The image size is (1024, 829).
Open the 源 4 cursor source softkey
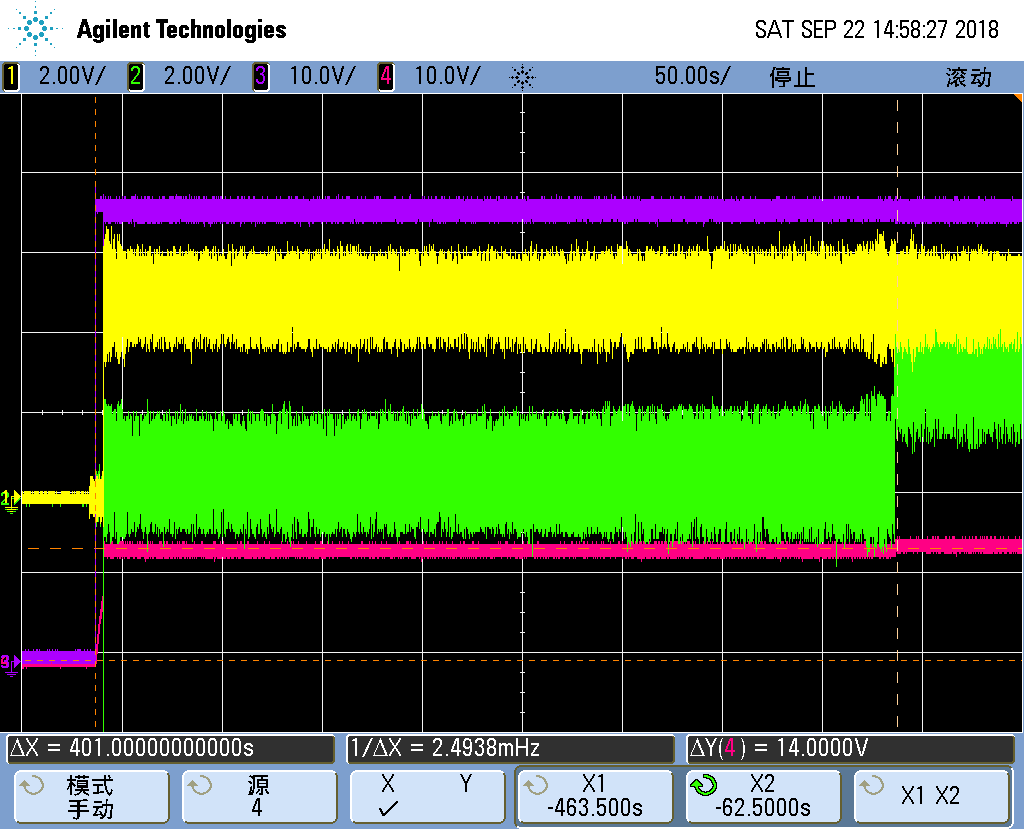(259, 796)
